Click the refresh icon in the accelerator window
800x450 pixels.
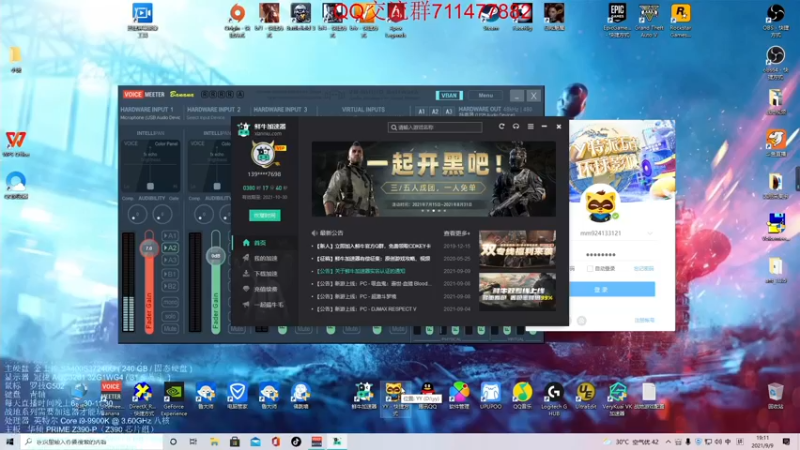502,127
